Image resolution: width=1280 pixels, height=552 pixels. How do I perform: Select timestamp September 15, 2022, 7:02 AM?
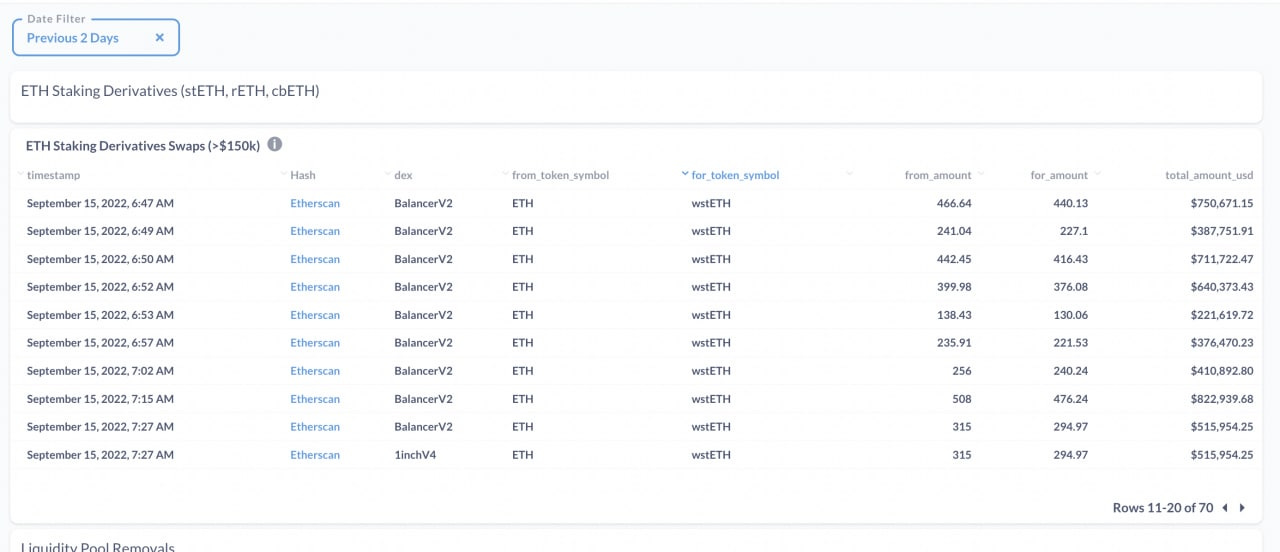pyautogui.click(x=100, y=371)
